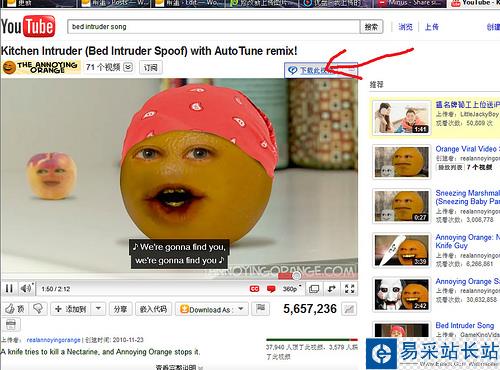Flag this video as inappropriate
Viewport: 500px width, 370px height.
point(261,309)
